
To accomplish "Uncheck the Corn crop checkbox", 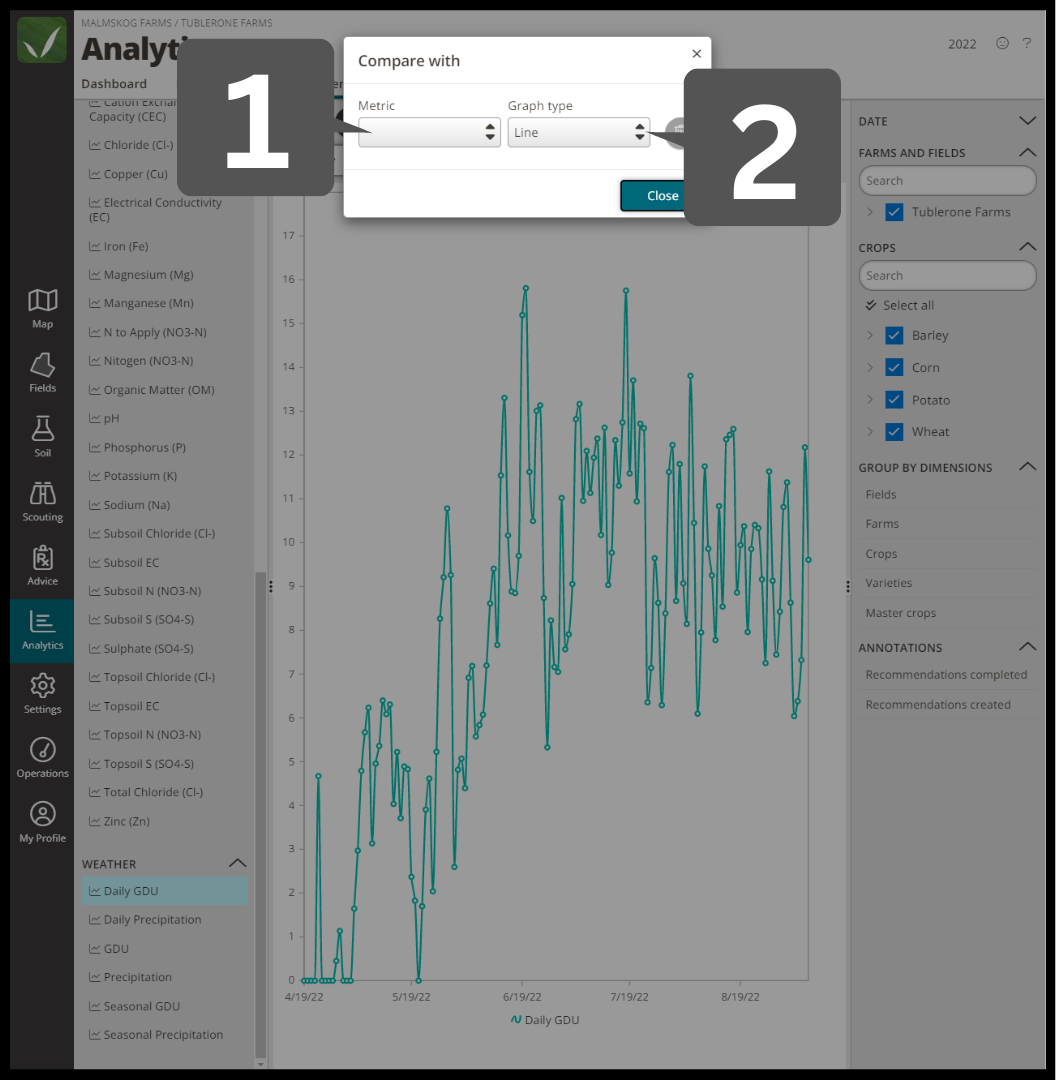I will pyautogui.click(x=894, y=368).
